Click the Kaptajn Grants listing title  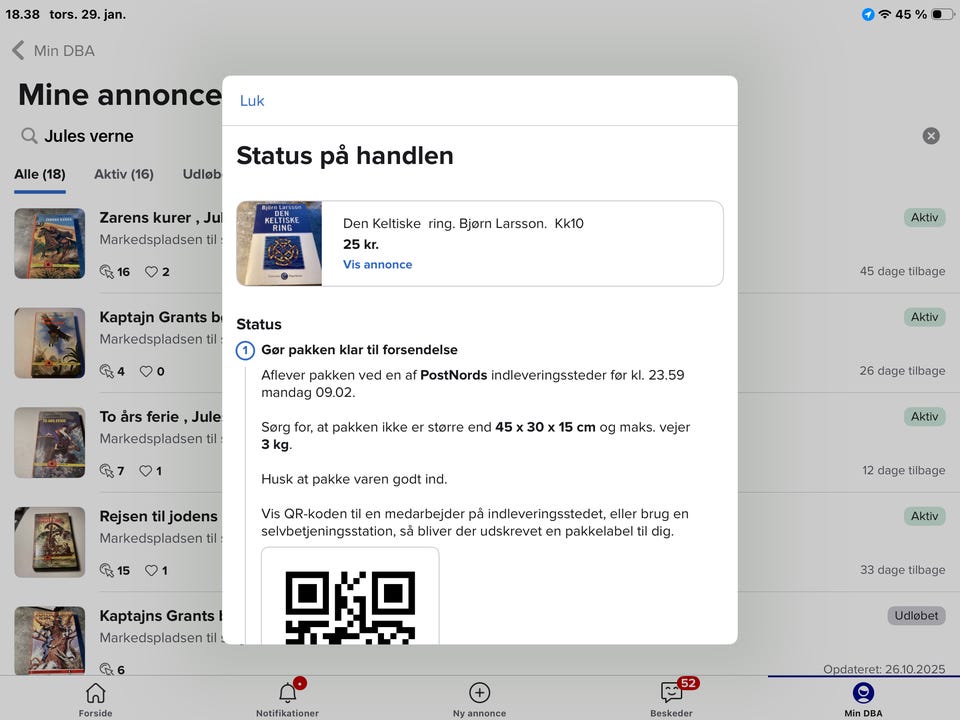pyautogui.click(x=160, y=317)
